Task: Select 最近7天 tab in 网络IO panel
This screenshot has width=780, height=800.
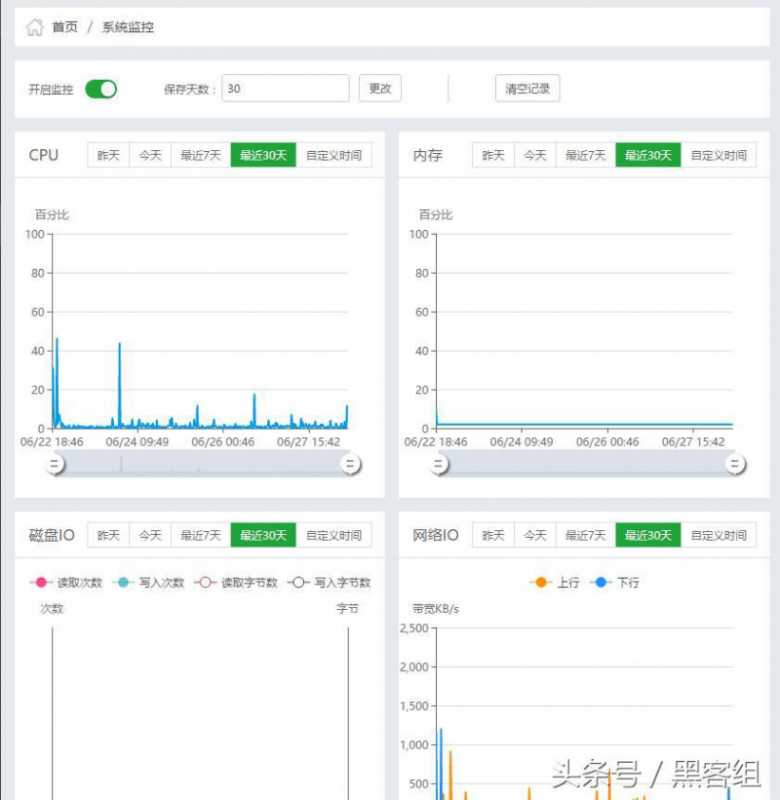Action: (586, 535)
